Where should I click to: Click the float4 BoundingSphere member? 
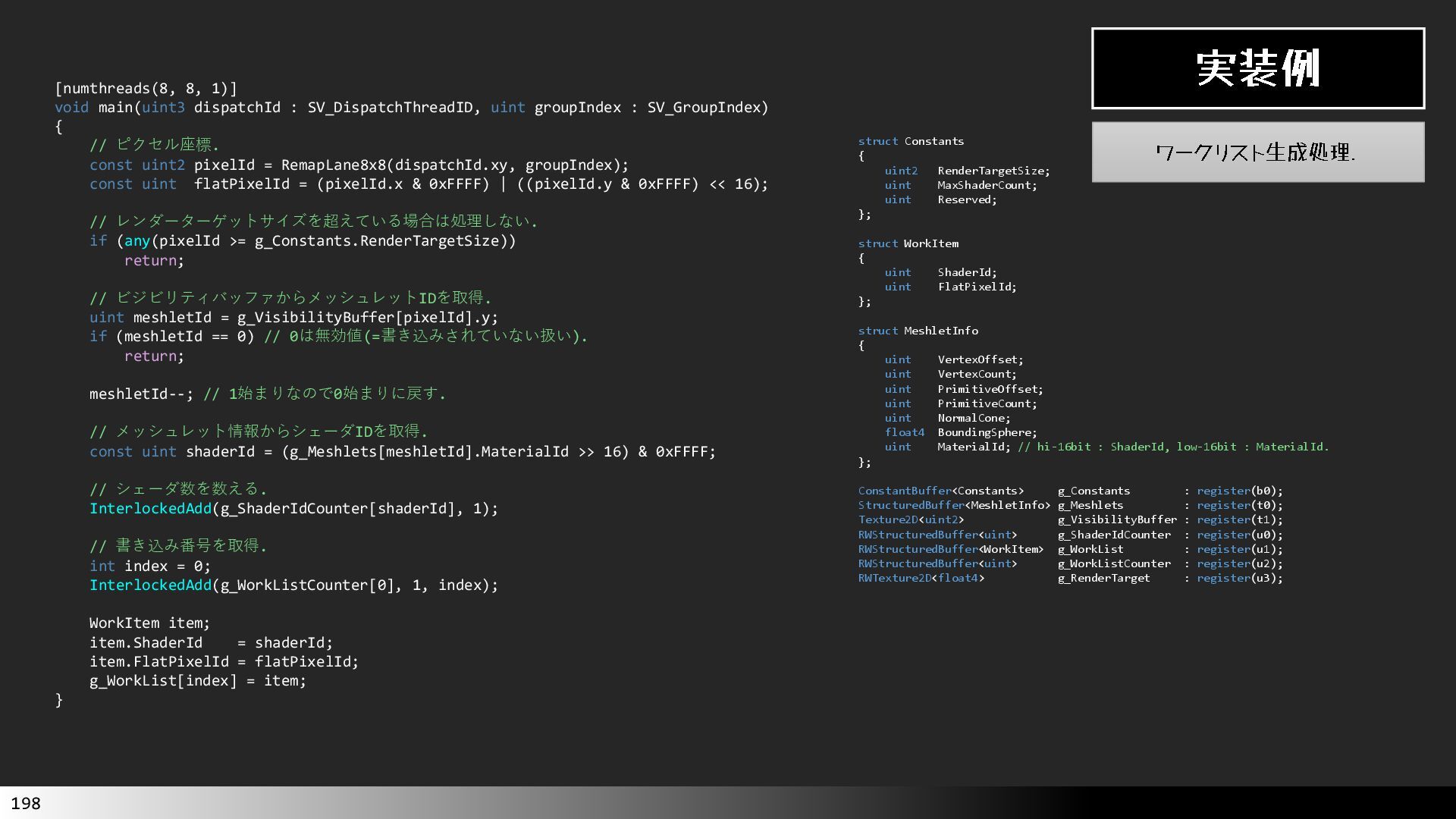[x=961, y=433]
